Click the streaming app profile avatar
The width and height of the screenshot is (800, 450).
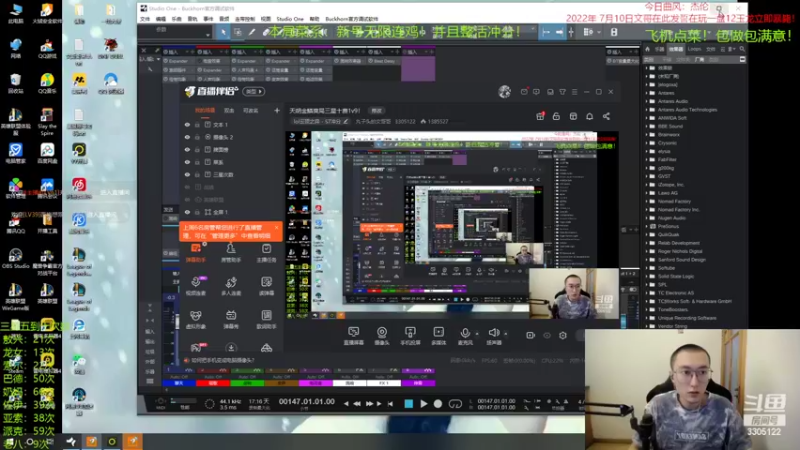(505, 92)
